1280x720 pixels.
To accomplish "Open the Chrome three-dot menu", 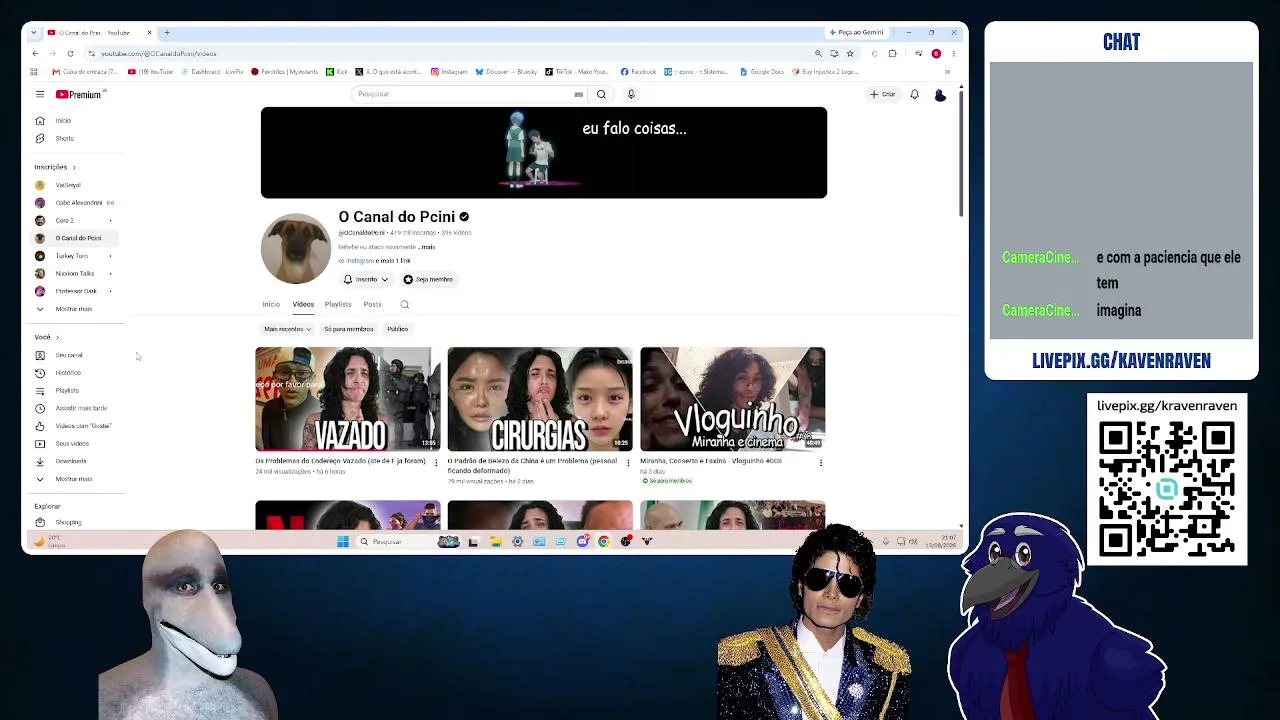I will [x=953, y=53].
